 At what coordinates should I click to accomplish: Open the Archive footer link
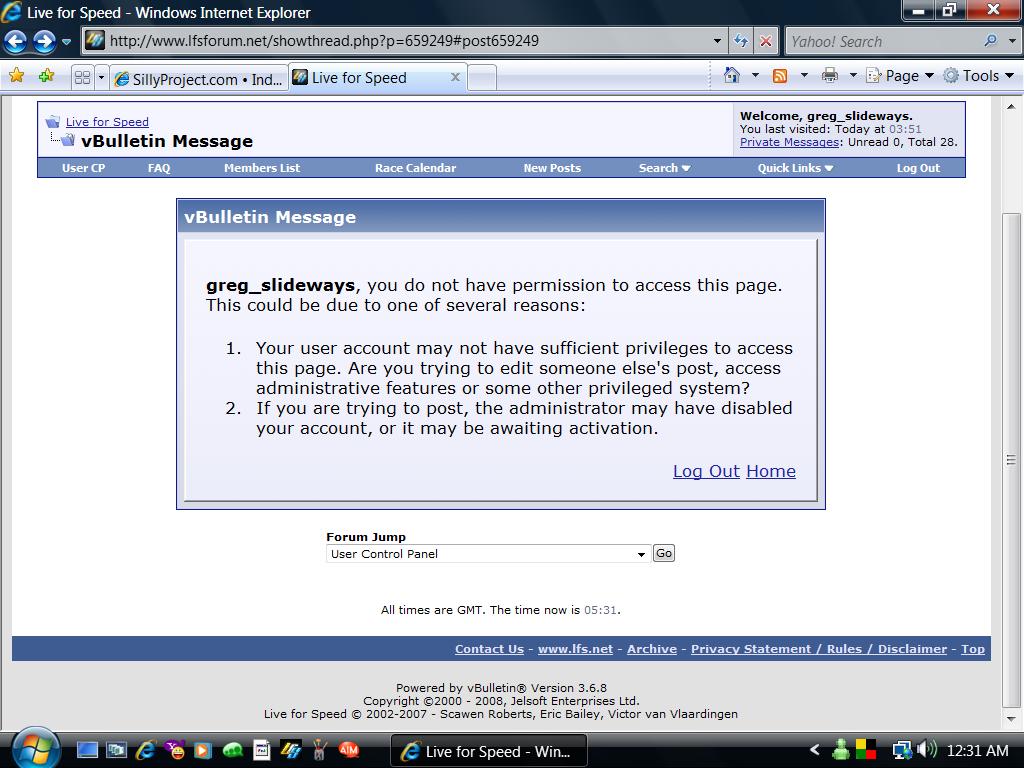(x=652, y=648)
